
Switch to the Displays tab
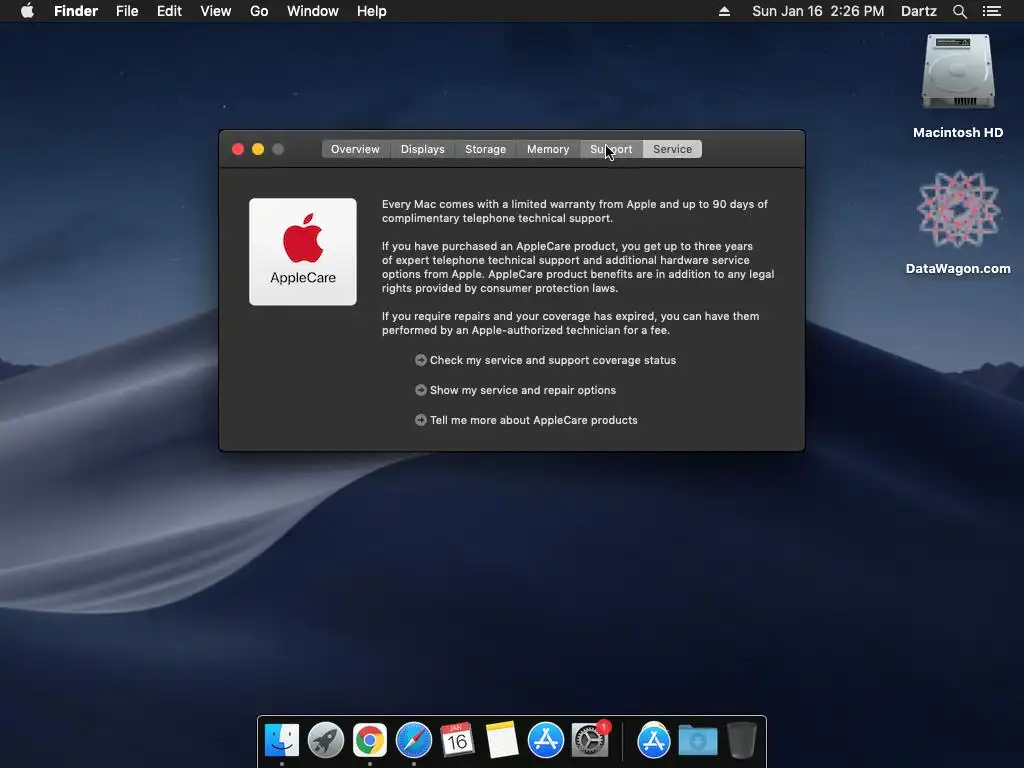click(423, 149)
